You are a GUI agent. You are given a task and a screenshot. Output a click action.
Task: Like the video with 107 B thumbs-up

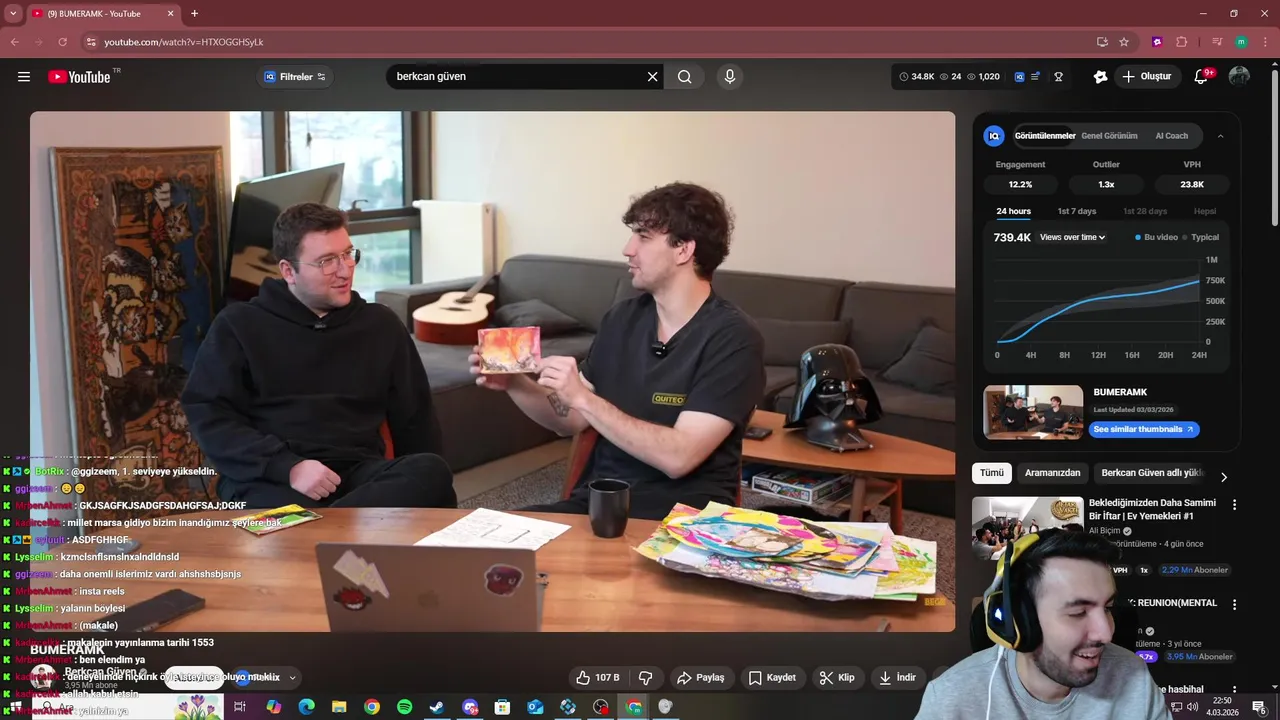(x=598, y=677)
